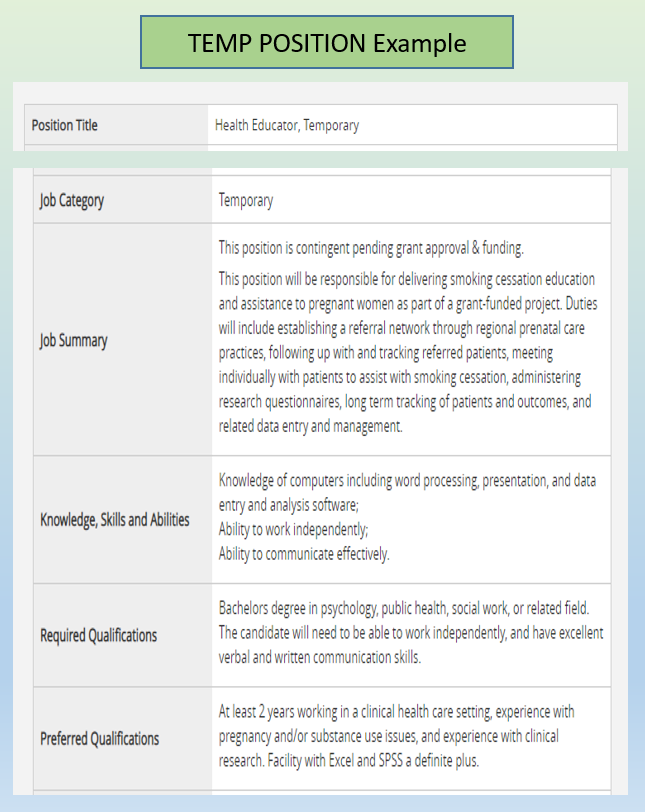Click the 'verbal and written communication skills' line
645x812 pixels.
[320, 657]
